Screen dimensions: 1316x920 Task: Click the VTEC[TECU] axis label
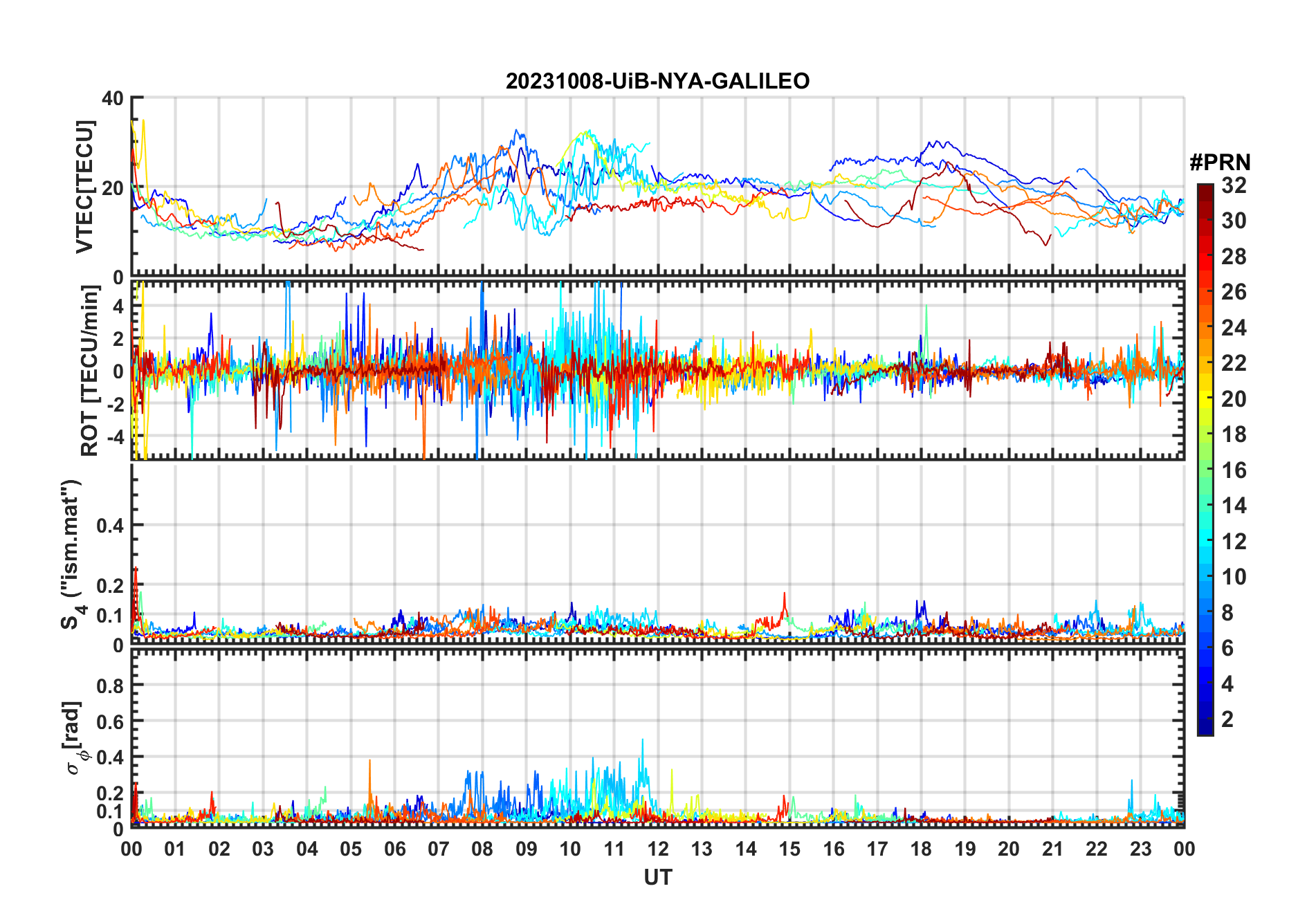[84, 187]
